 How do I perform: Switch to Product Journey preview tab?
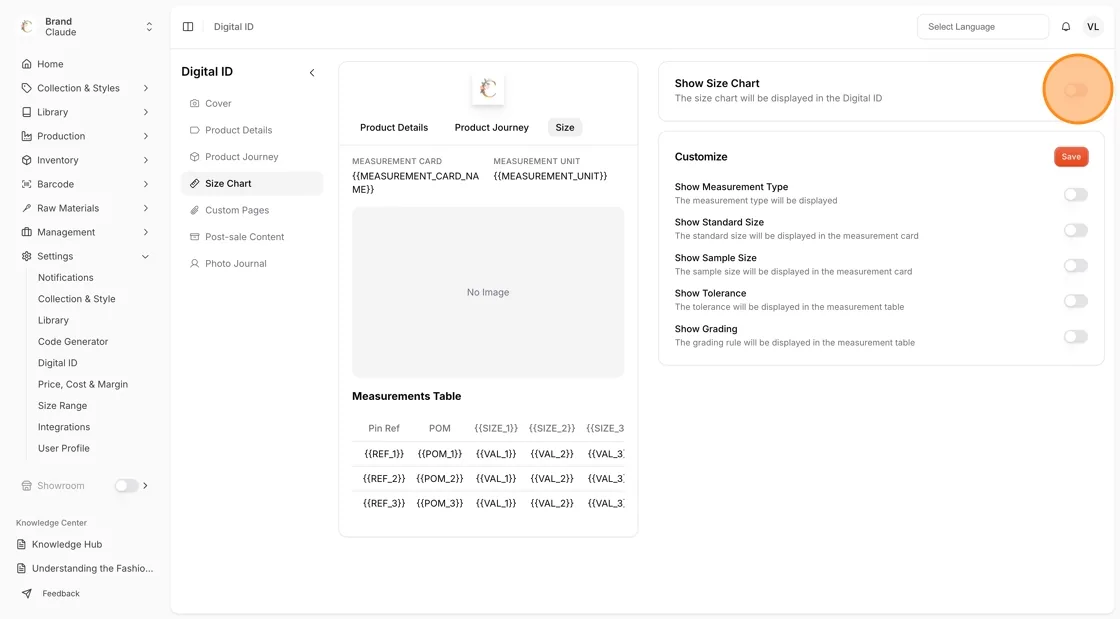(x=491, y=127)
